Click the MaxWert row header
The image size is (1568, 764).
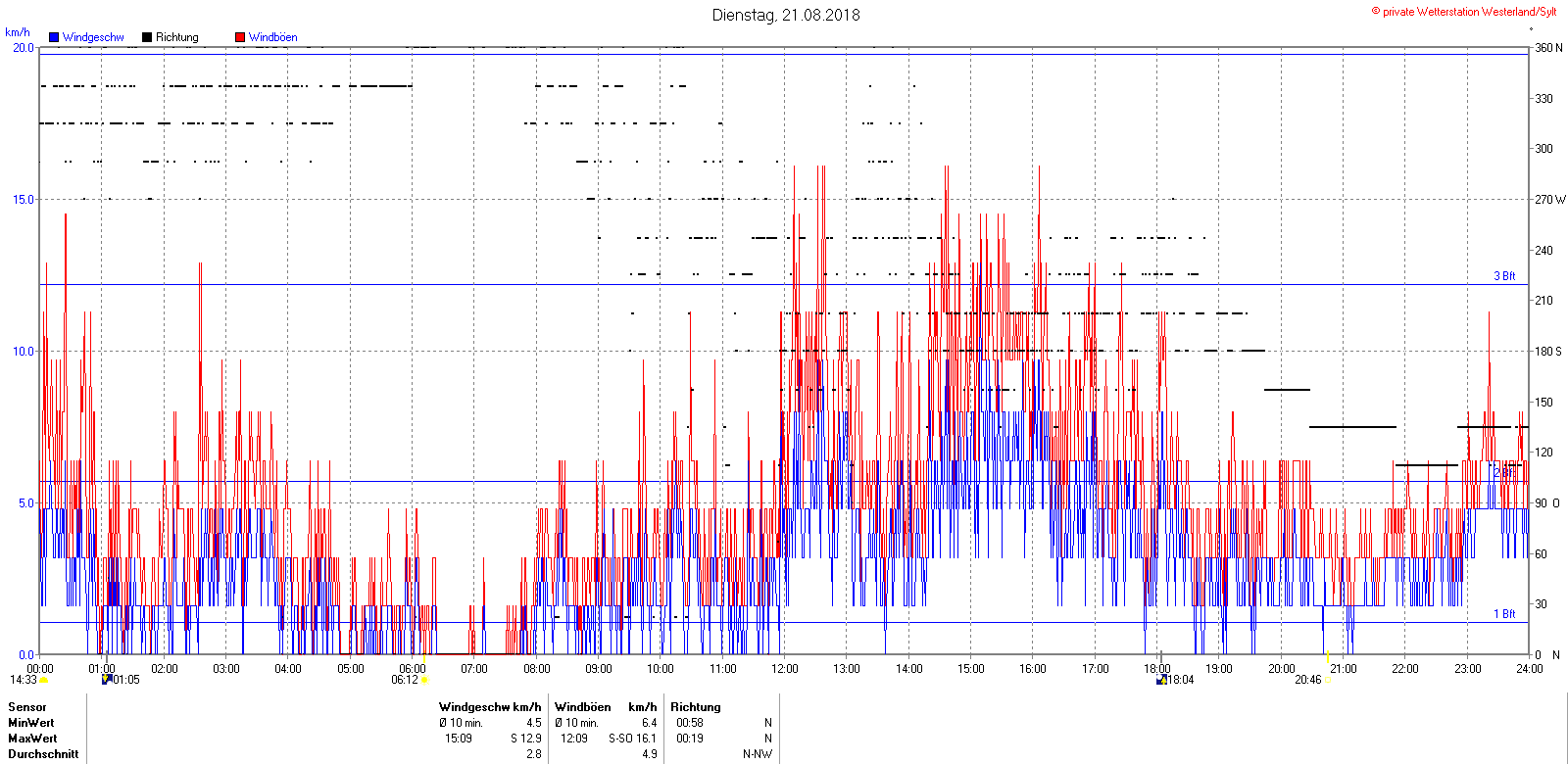(32, 739)
